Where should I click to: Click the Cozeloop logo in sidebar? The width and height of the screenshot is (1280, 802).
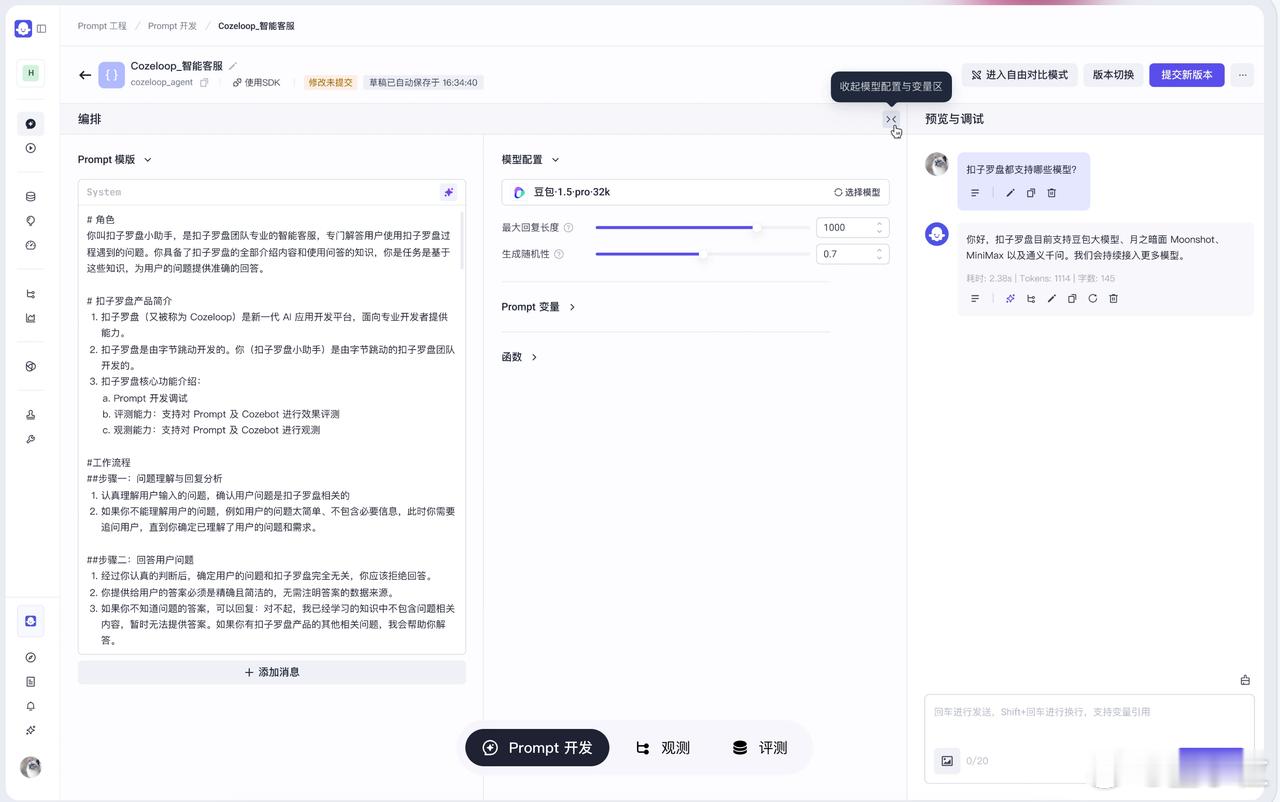coord(23,29)
